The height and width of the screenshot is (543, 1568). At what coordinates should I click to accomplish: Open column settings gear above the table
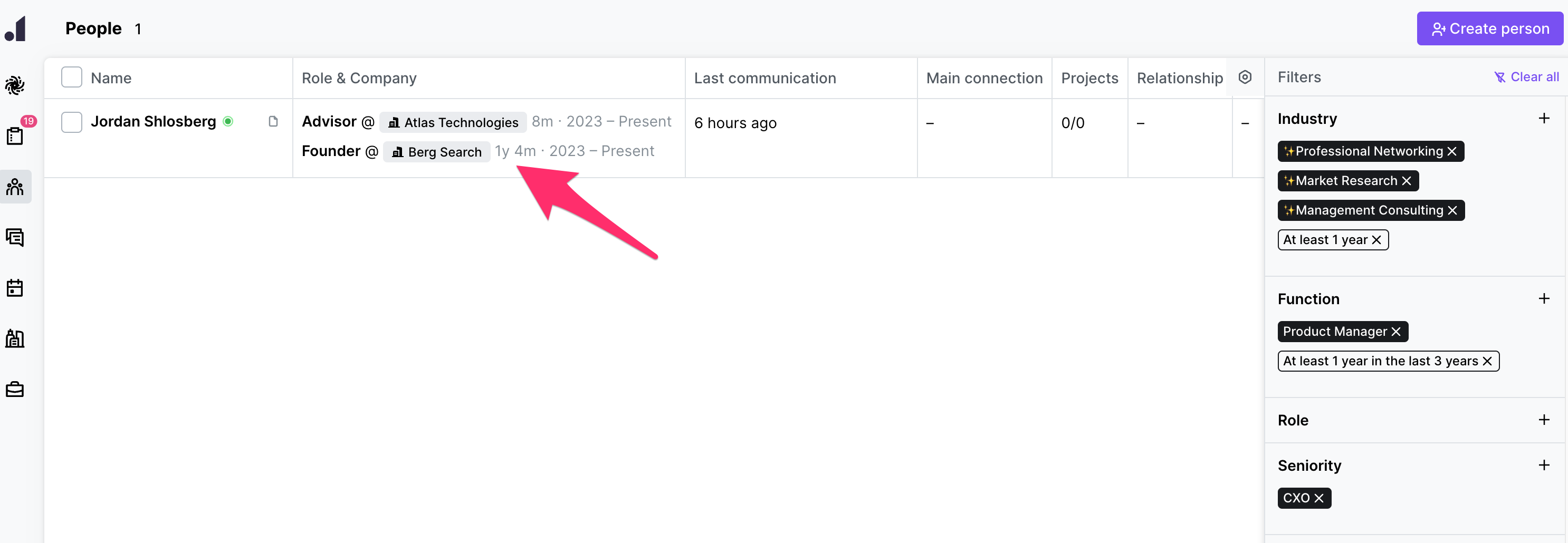(1245, 77)
